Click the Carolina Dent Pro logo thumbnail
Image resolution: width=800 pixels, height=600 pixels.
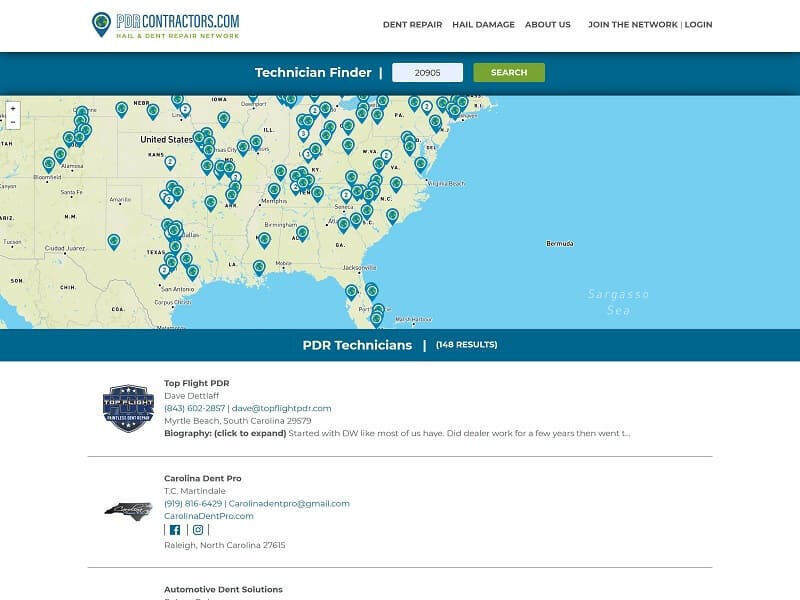coord(128,512)
